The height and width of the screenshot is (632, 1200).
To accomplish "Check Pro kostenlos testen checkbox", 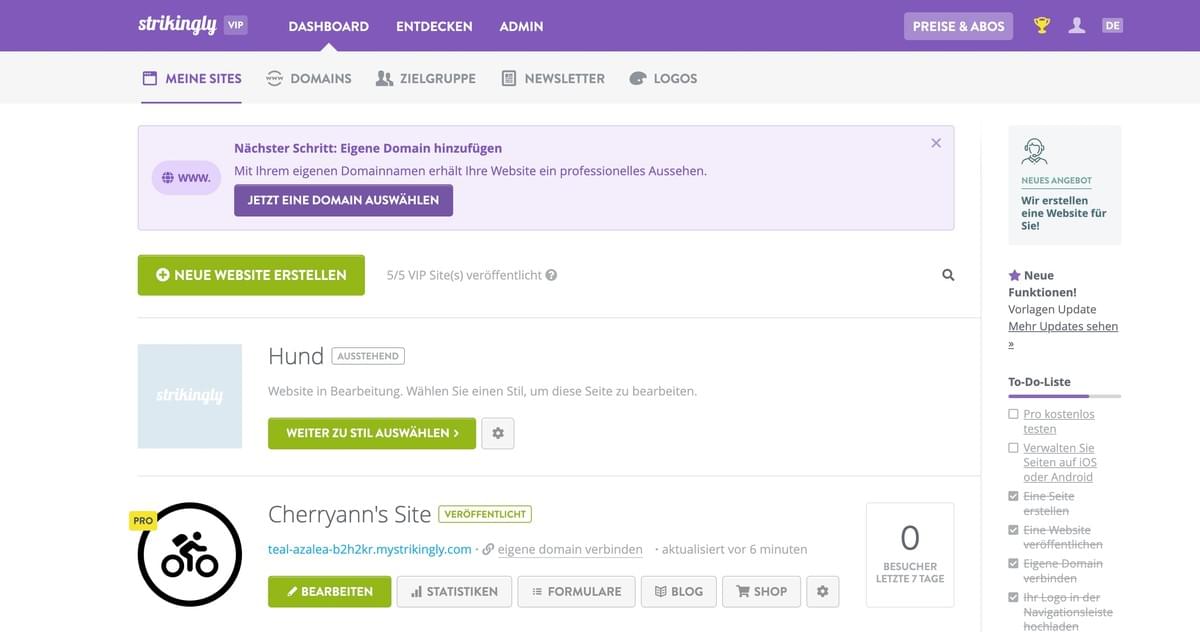I will point(1013,414).
